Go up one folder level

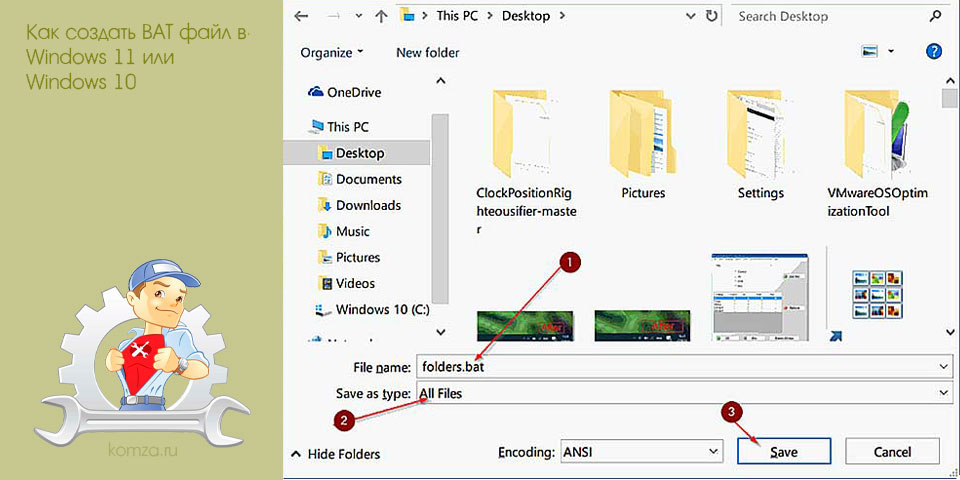(x=381, y=17)
